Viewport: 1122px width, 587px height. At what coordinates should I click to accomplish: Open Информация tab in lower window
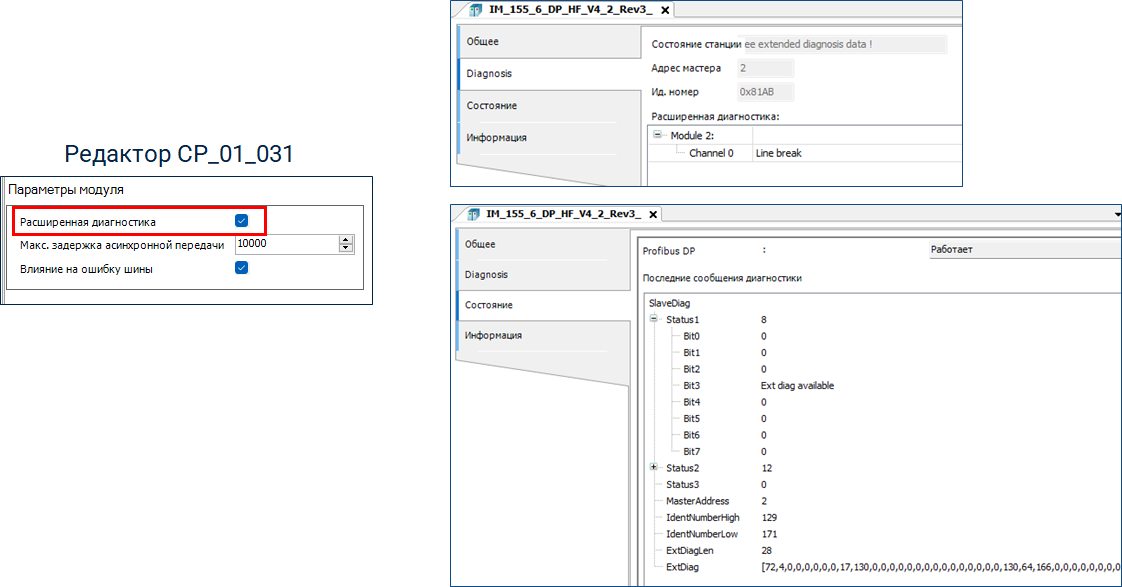click(x=495, y=336)
